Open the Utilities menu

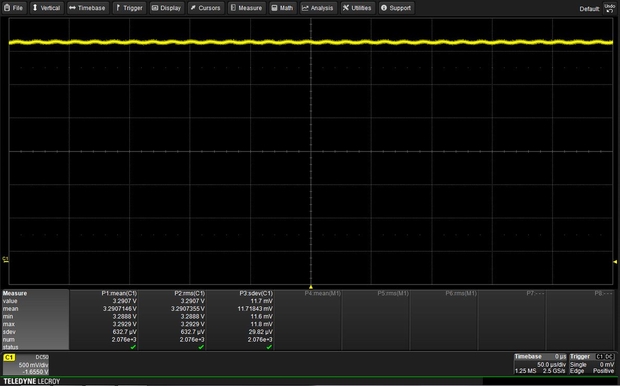point(357,8)
